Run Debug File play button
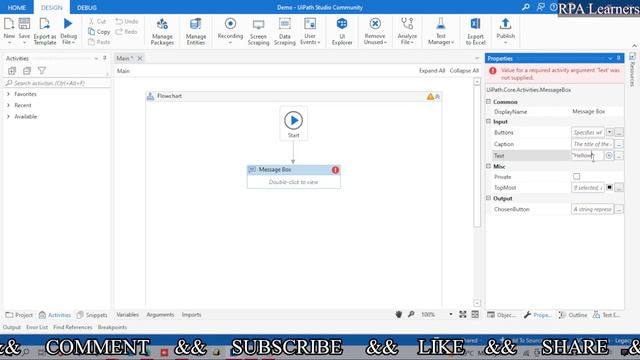Viewport: 640px width, 360px height. pos(68,24)
